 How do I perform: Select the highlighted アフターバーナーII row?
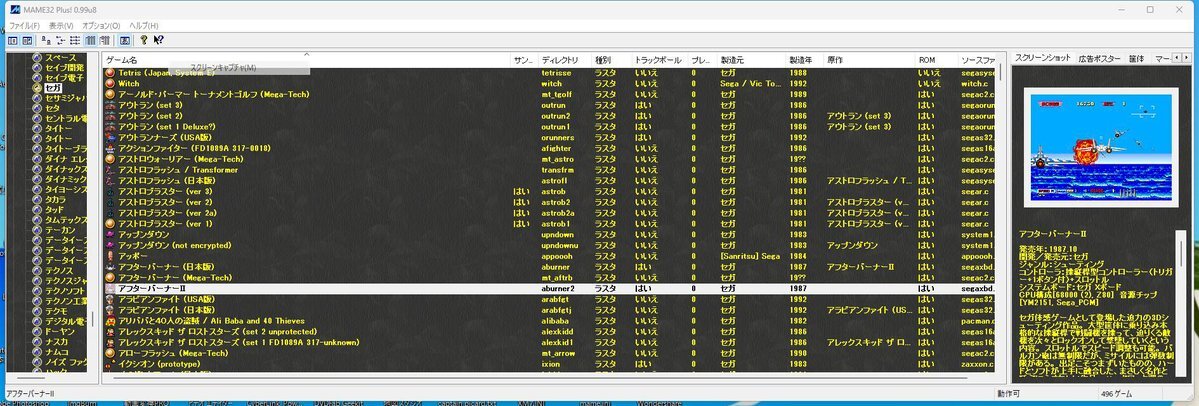tap(550, 288)
